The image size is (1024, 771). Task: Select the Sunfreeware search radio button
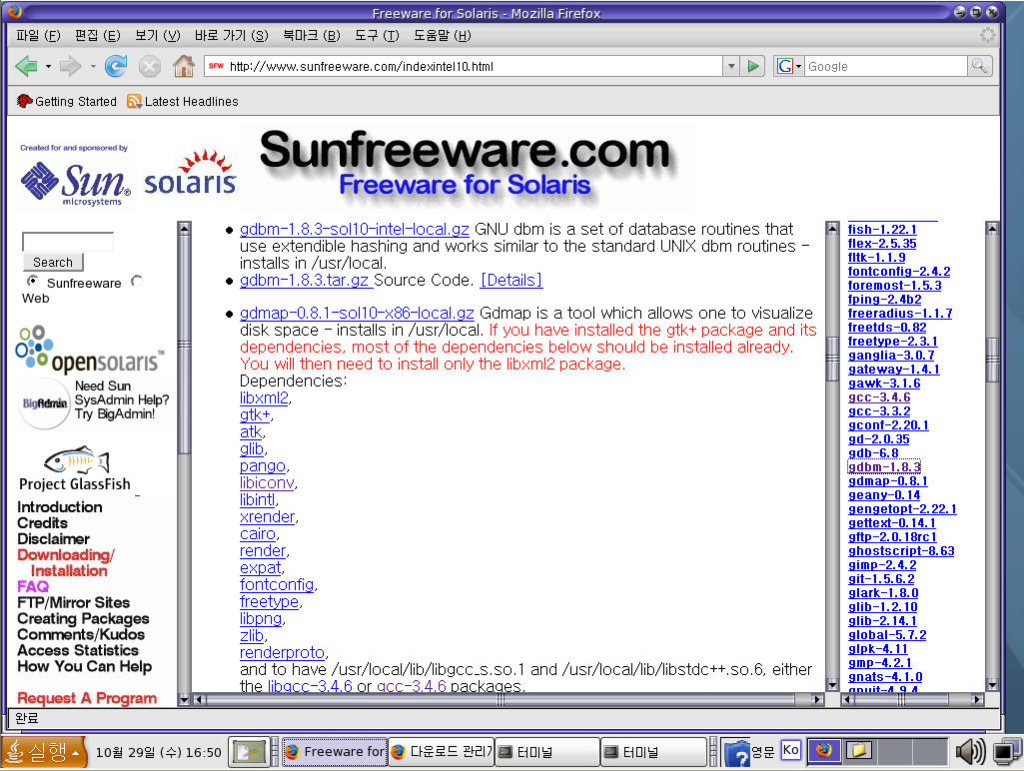pos(33,281)
